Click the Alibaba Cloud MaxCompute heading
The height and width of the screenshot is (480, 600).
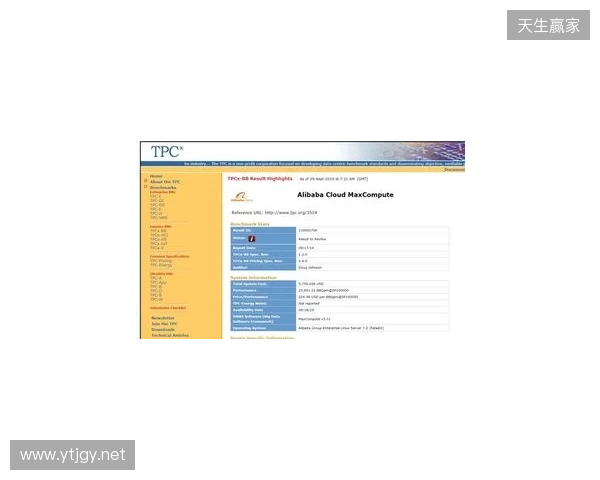click(x=345, y=195)
